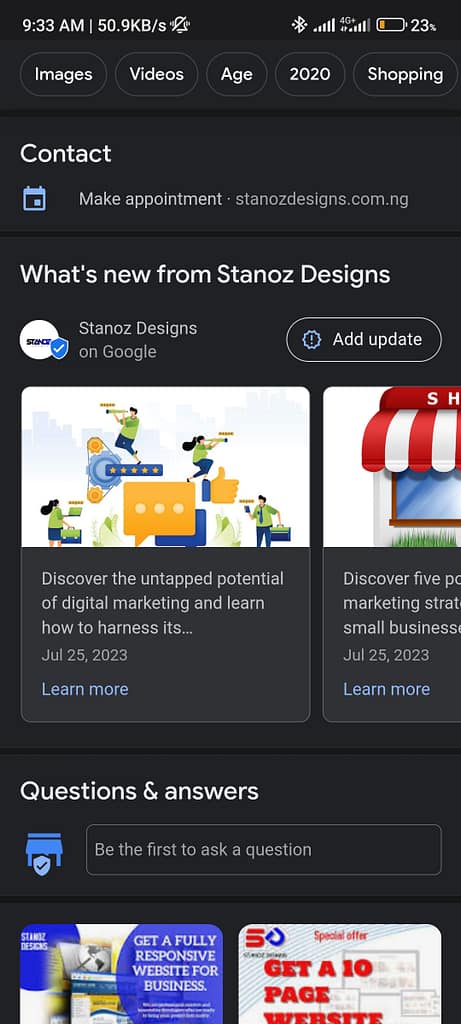The height and width of the screenshot is (1024, 461).
Task: Tap the calendar icon beside Make appointment
Action: click(x=35, y=199)
